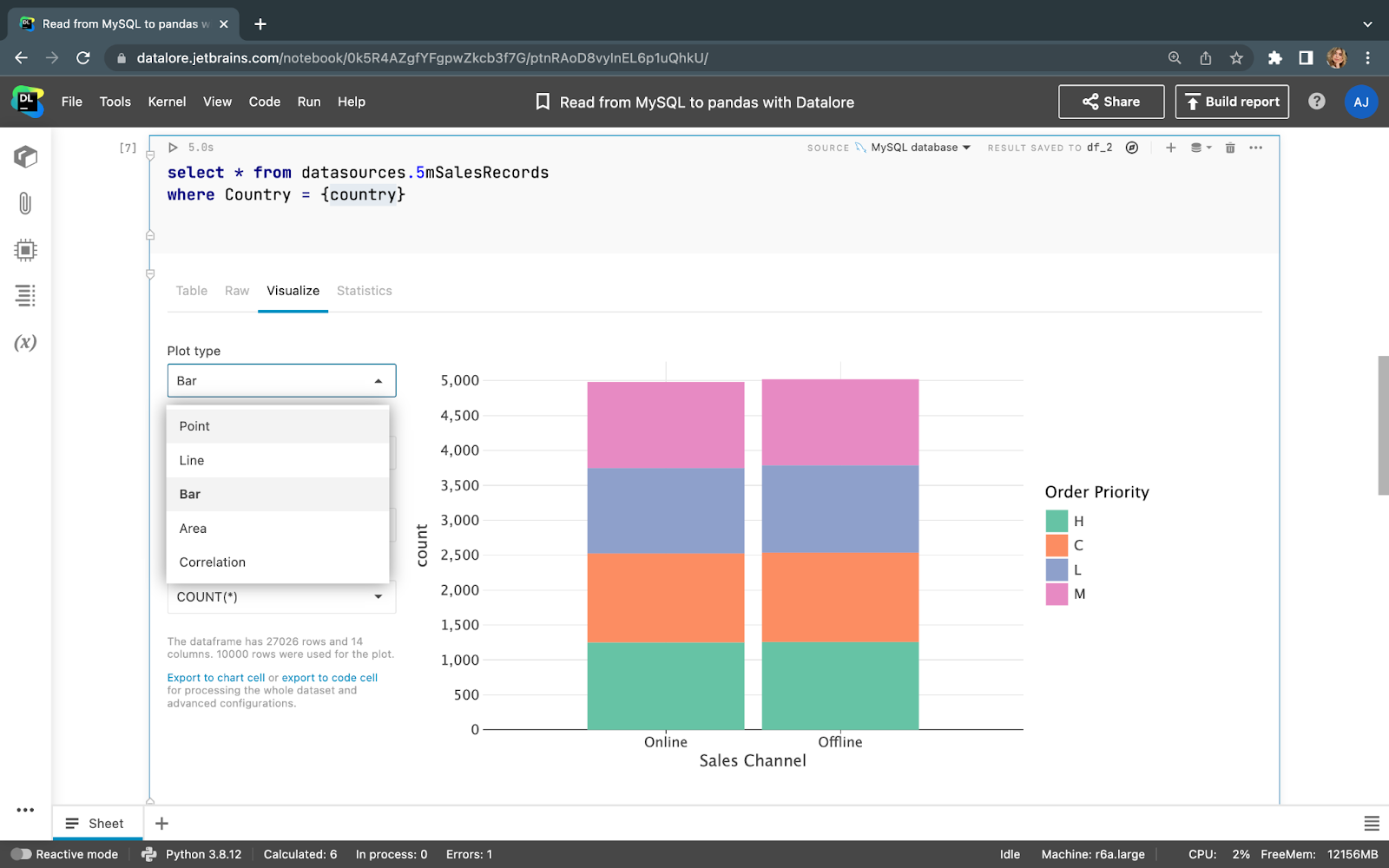Open the Run menu
Image resolution: width=1389 pixels, height=868 pixels.
pyautogui.click(x=309, y=102)
